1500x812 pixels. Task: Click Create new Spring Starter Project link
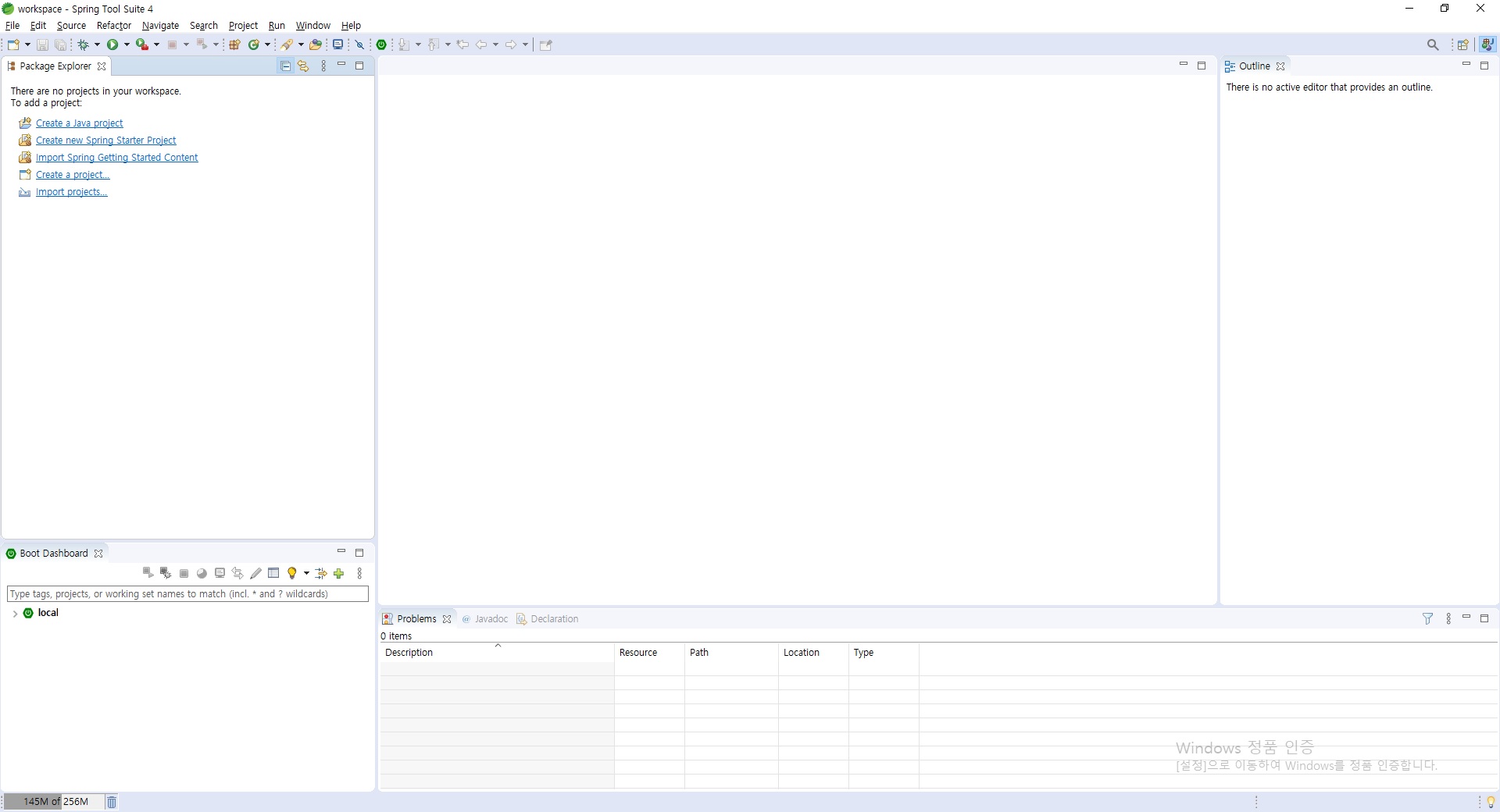pos(105,141)
